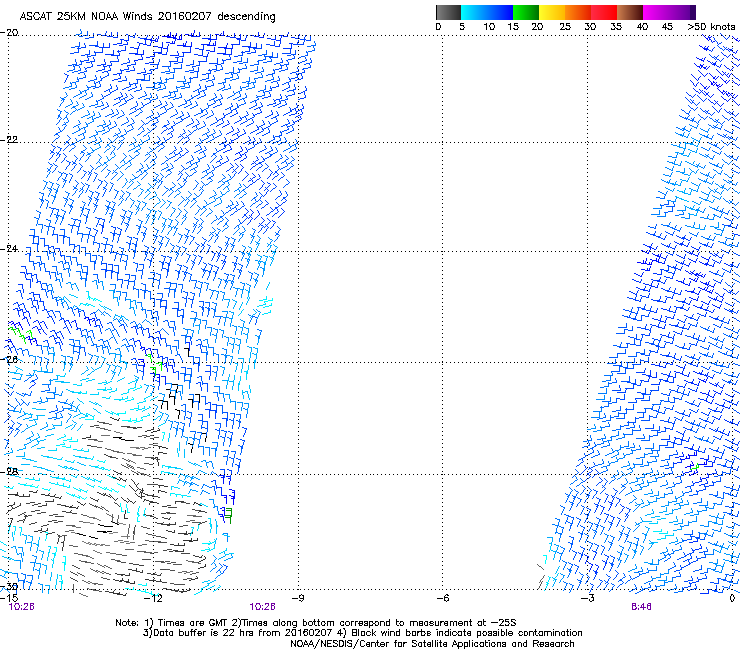740x650 pixels.
Task: Click the cyan 5-10 knots color swatch
Action: coord(474,12)
